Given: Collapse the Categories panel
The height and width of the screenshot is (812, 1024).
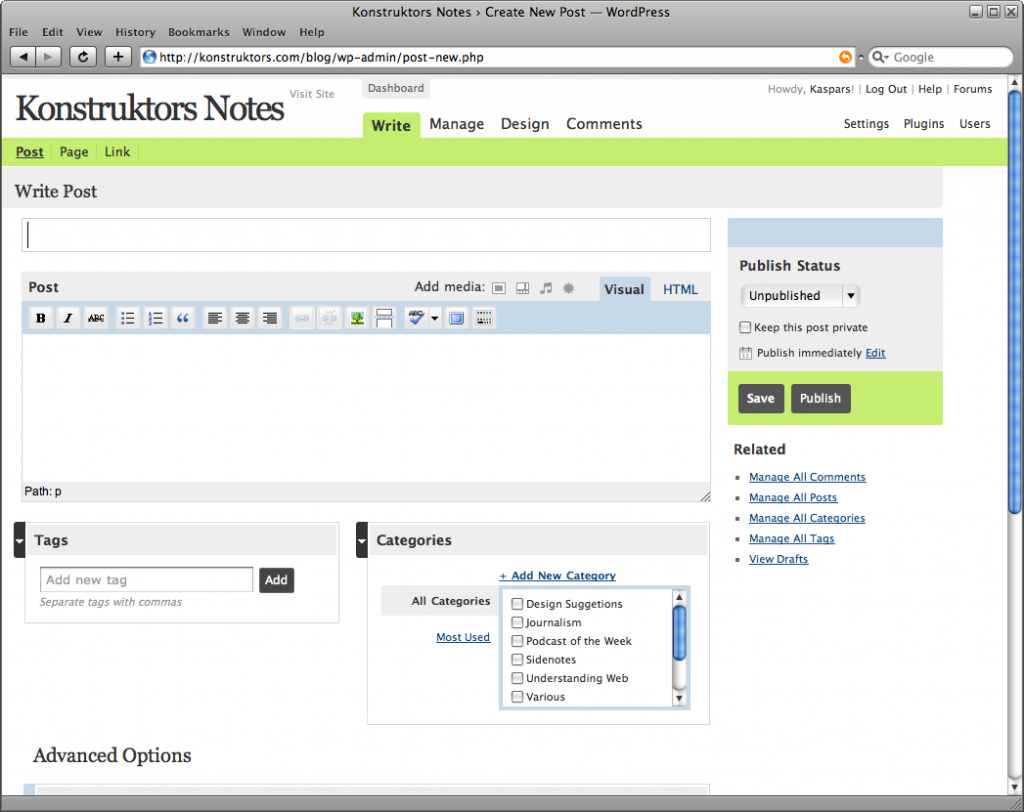Looking at the screenshot, I should (362, 540).
